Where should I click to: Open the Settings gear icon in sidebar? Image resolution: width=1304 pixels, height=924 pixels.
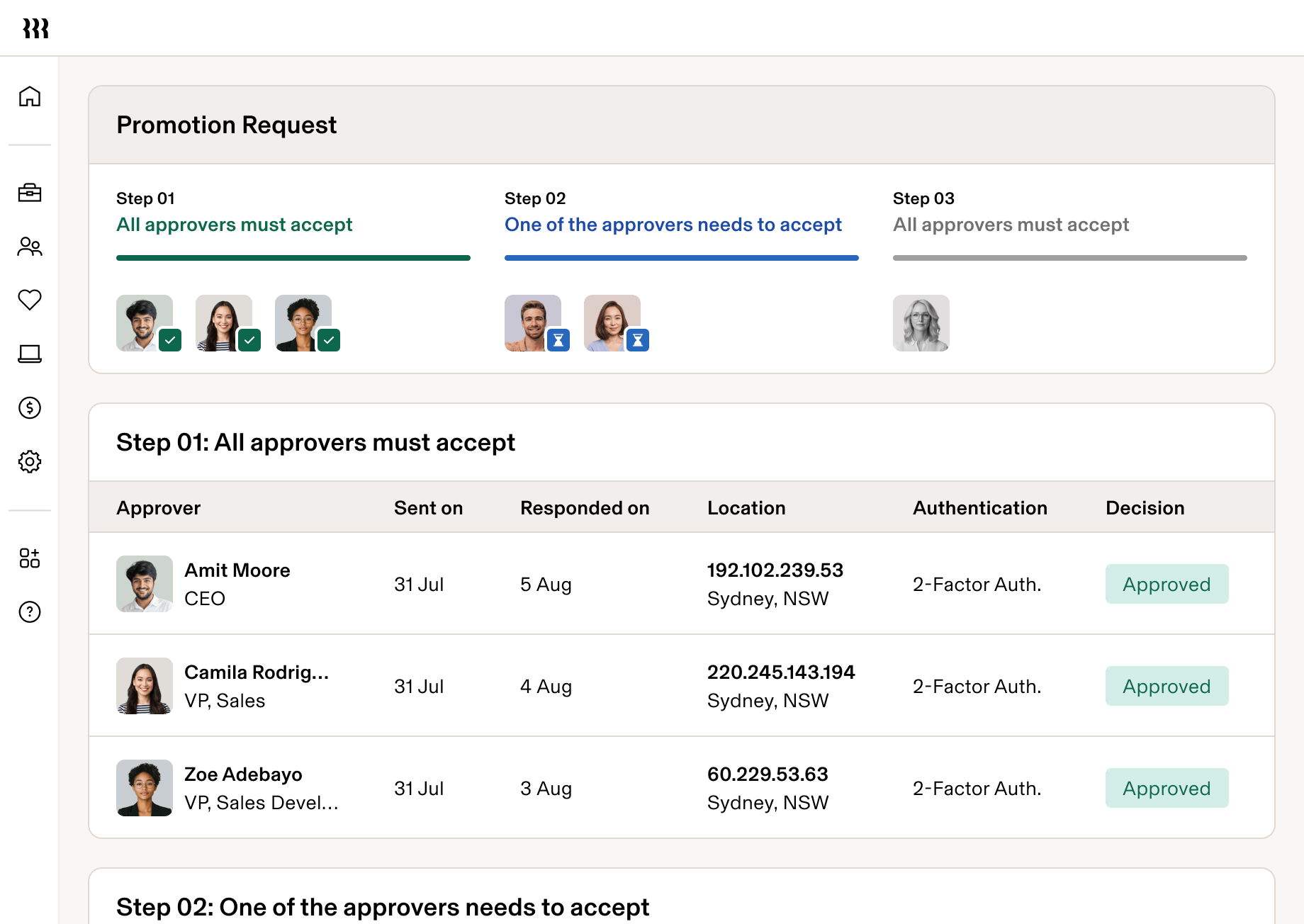click(30, 461)
